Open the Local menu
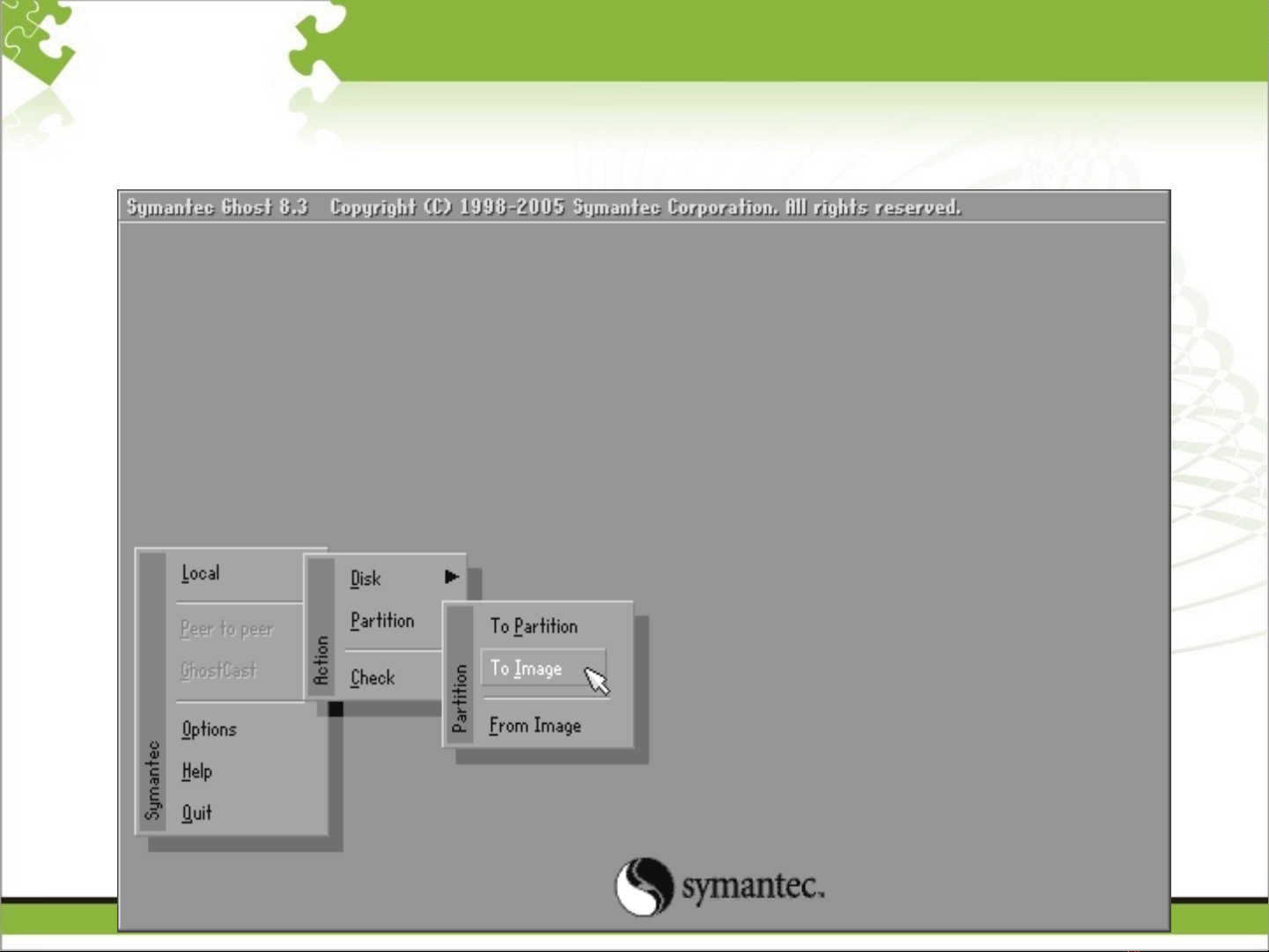The height and width of the screenshot is (952, 1269). click(201, 573)
